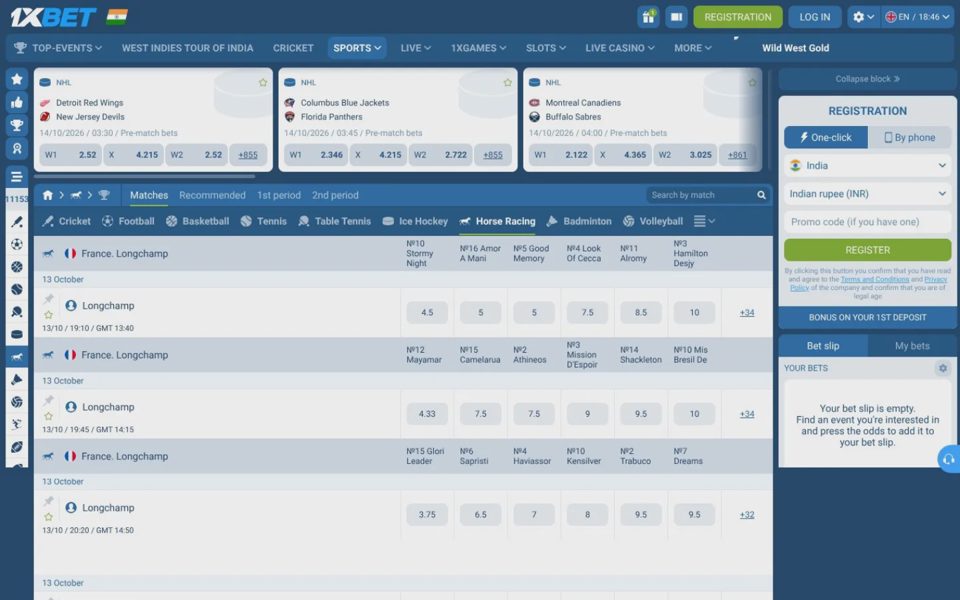
Task: Open the Indian rupee currency dropdown
Action: pyautogui.click(x=868, y=194)
